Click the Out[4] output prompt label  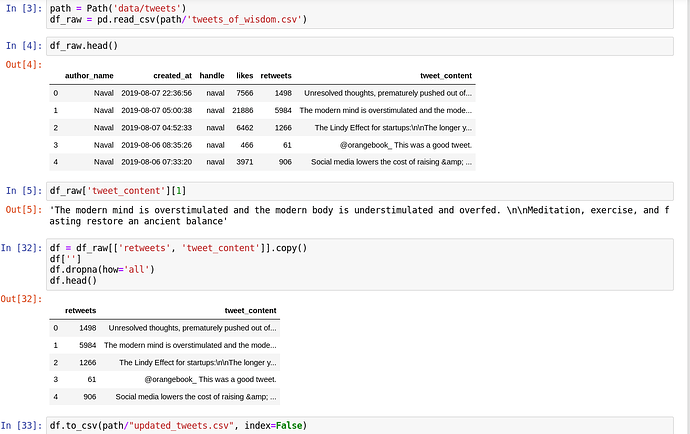[24, 65]
